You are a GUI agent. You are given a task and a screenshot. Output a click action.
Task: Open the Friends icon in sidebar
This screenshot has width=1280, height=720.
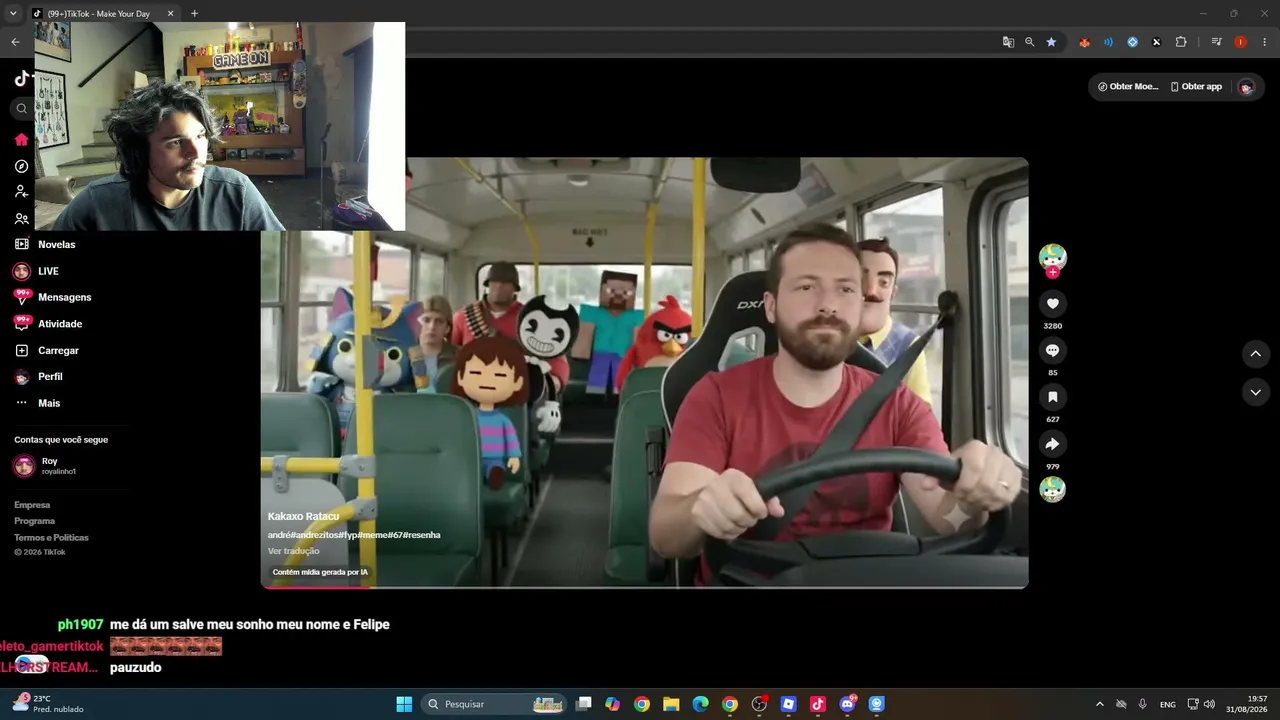(x=21, y=218)
